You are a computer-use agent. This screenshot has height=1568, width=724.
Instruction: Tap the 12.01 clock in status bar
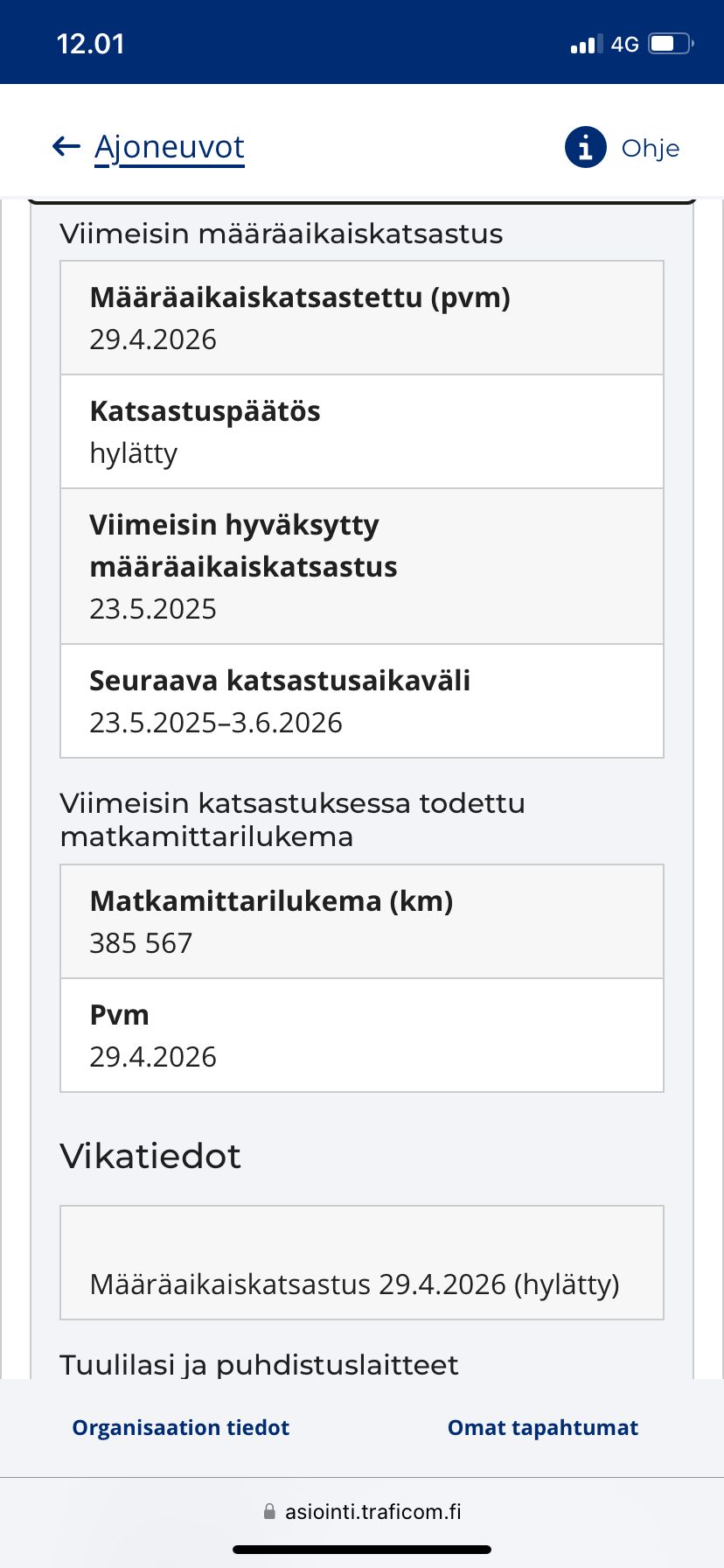[x=90, y=44]
